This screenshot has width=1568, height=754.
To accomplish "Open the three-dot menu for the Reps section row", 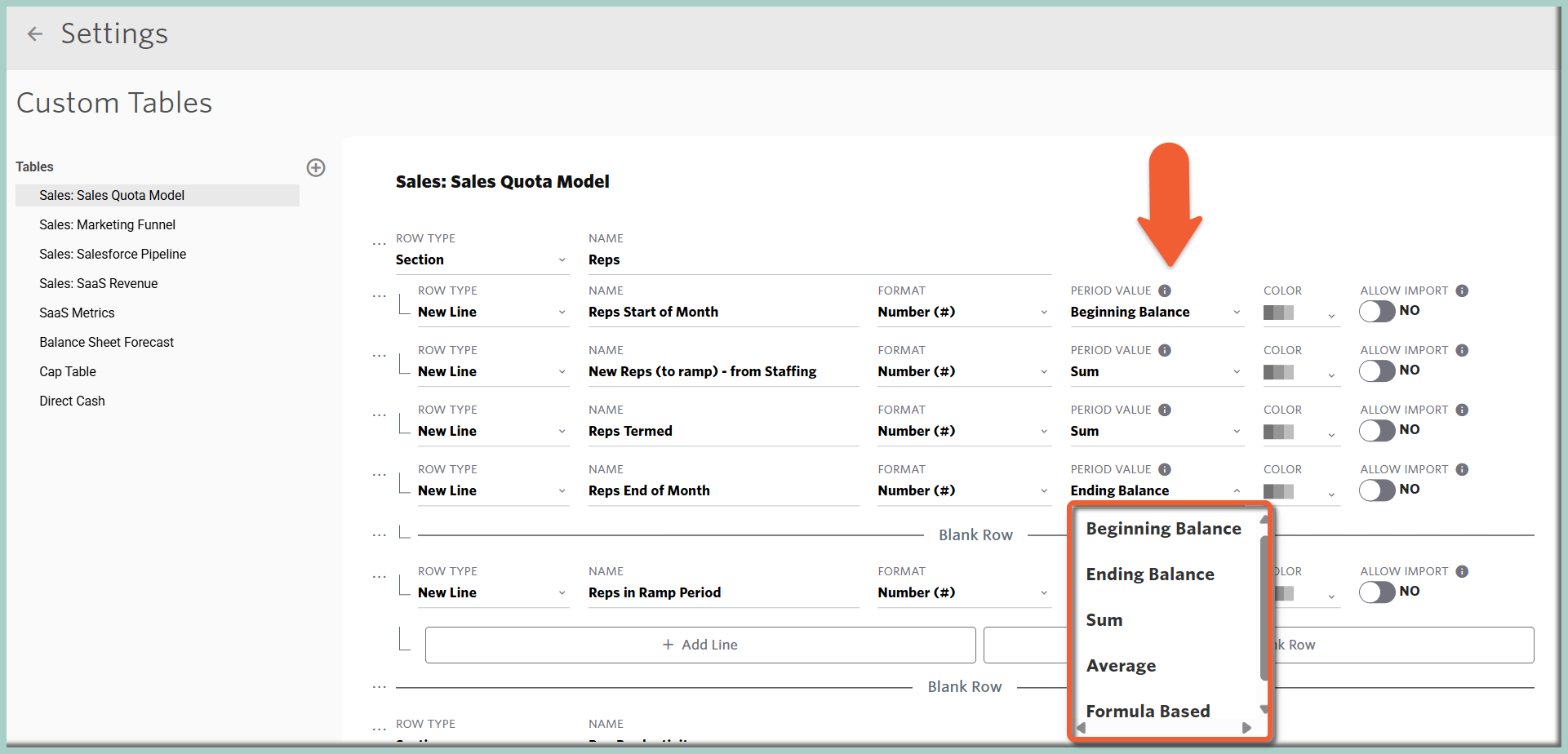I will coord(379,244).
